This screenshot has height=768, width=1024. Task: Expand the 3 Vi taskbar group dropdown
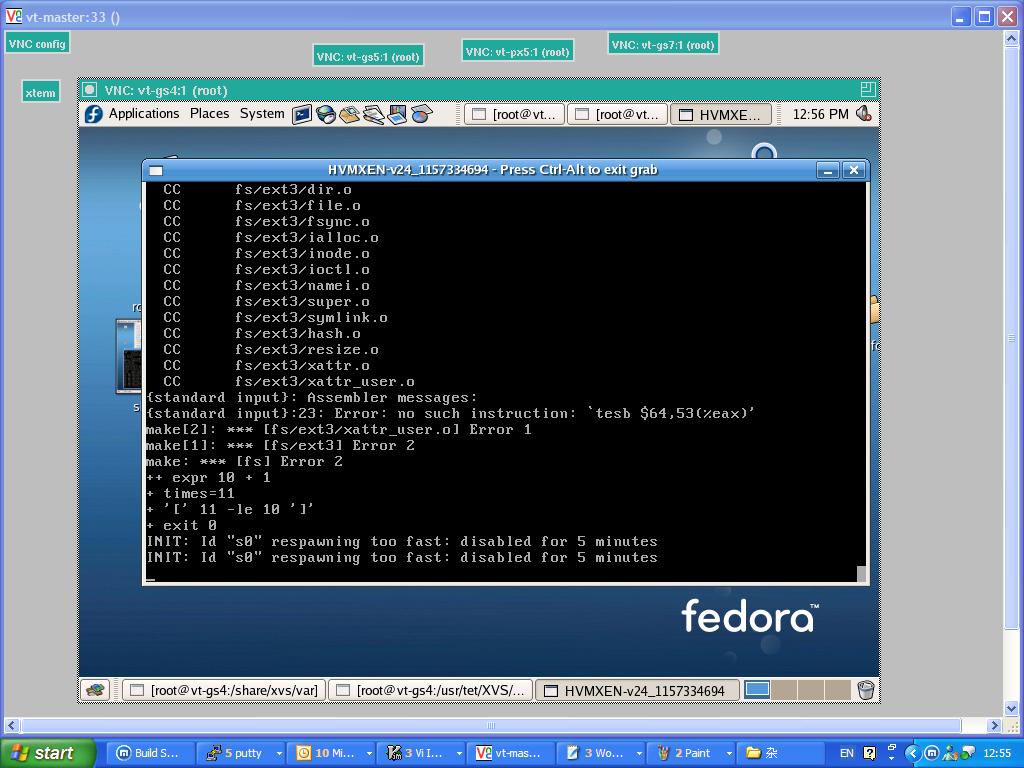458,753
